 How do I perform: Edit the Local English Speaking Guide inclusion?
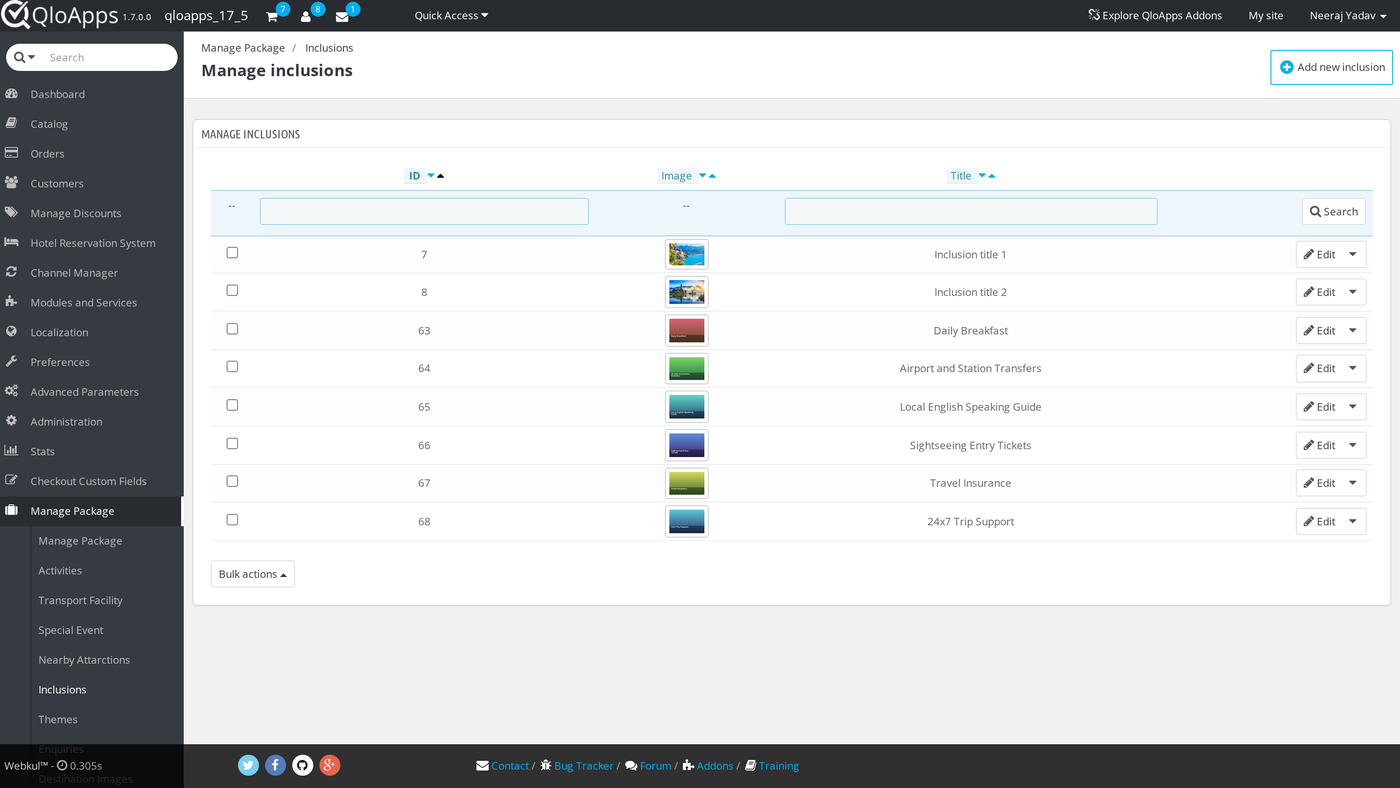(1319, 407)
